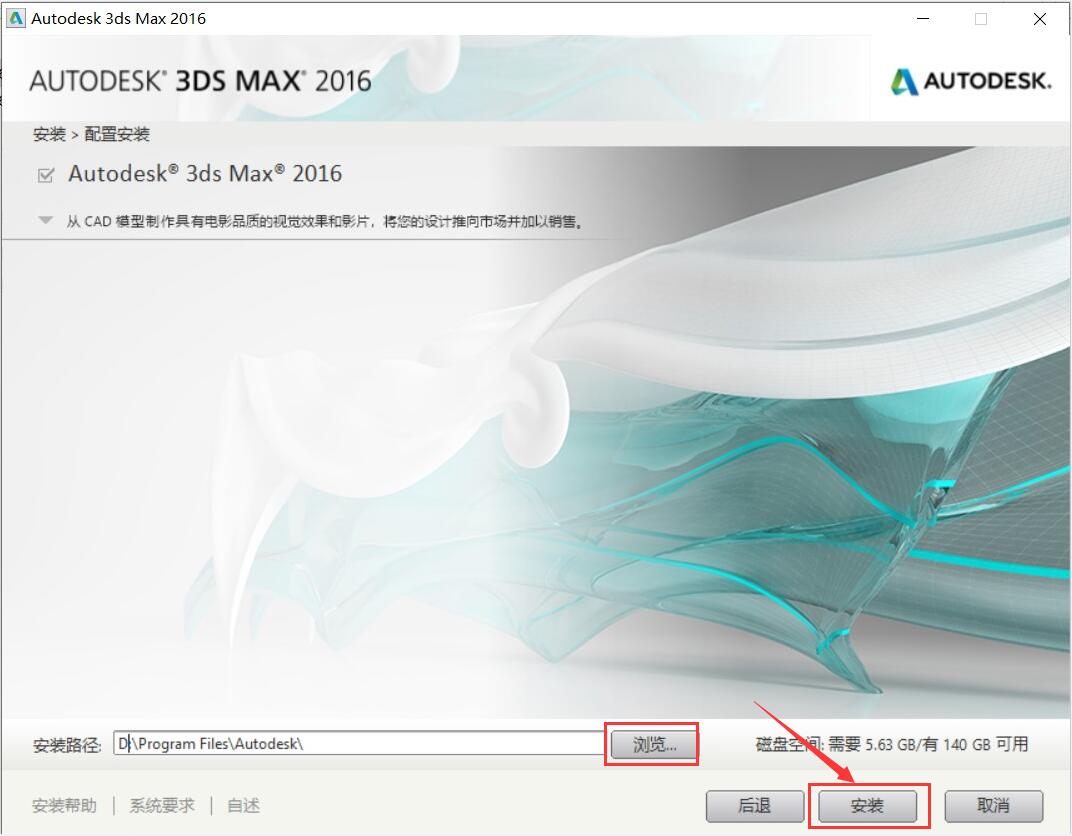Click the 安装 > 配置安装 breadcrumb

pos(91,134)
